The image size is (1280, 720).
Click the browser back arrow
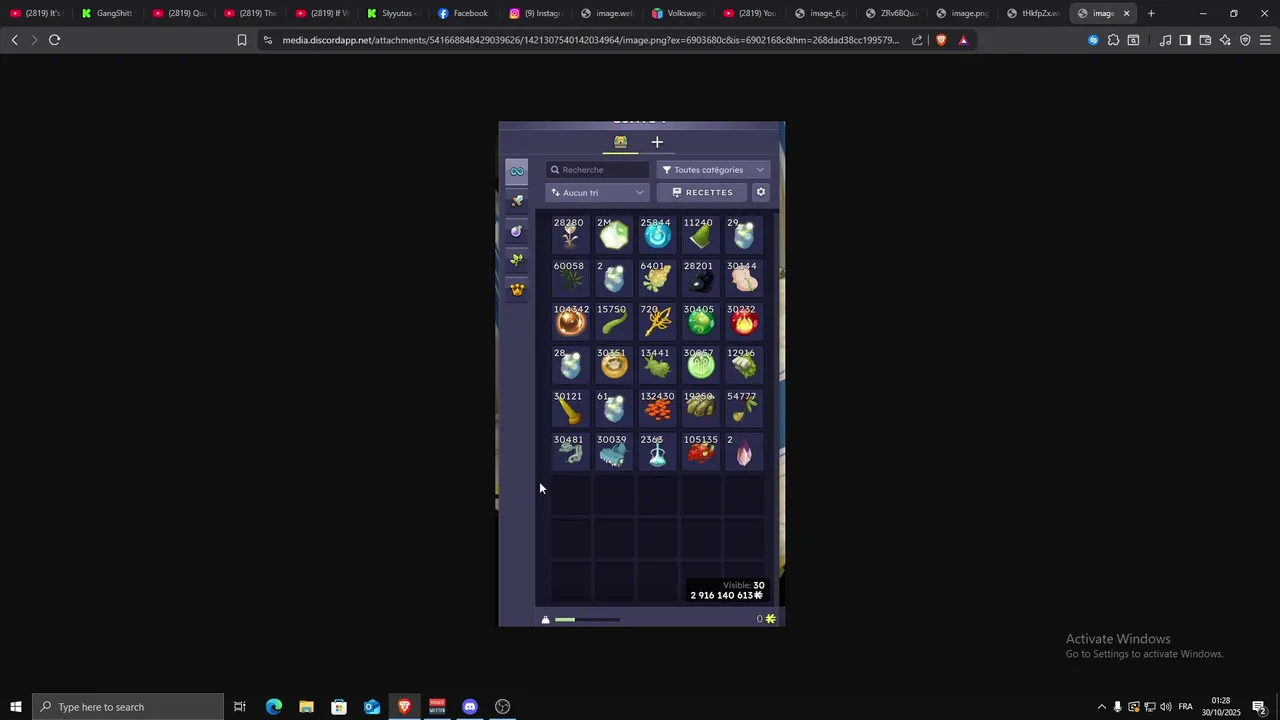coord(14,40)
